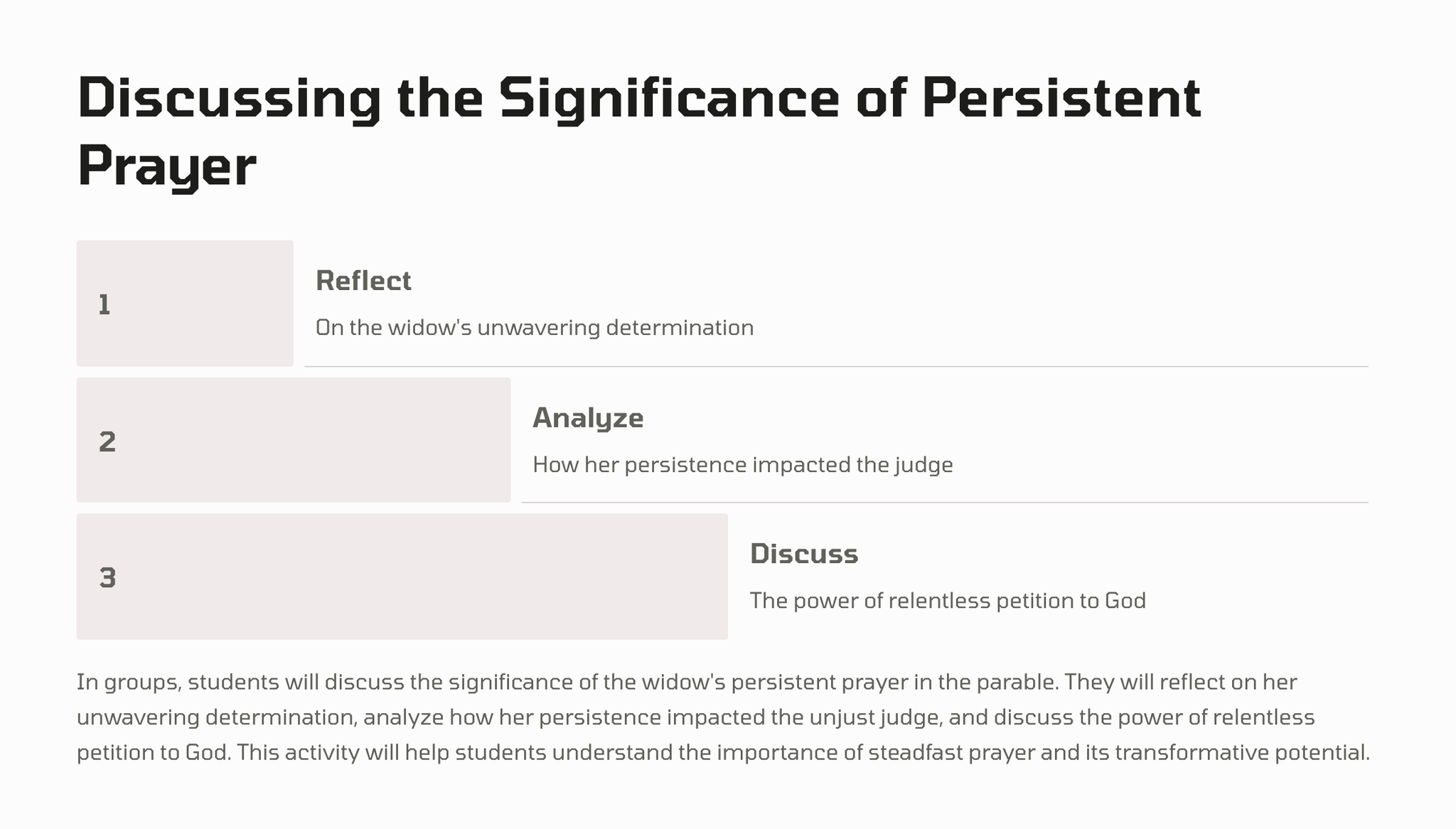This screenshot has height=829, width=1456.
Task: Click the Reflect heading
Action: [x=363, y=281]
